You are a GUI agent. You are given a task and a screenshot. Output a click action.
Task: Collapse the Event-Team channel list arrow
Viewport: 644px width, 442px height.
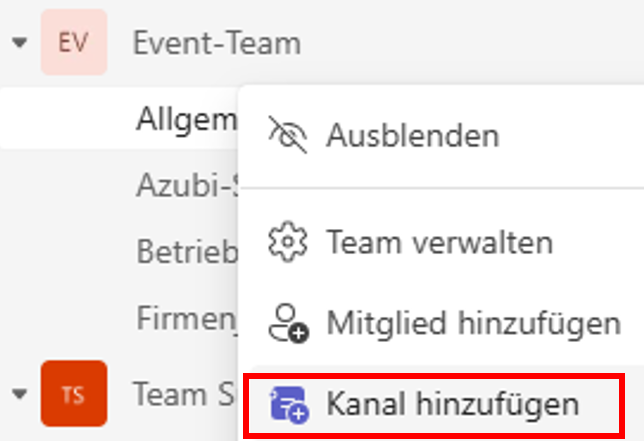pyautogui.click(x=19, y=42)
